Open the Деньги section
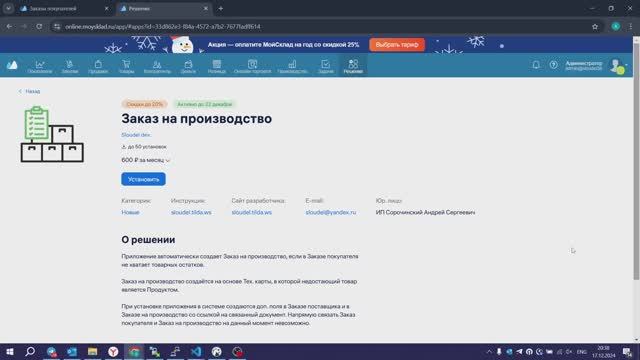Image resolution: width=640 pixels, height=360 pixels. (x=188, y=67)
